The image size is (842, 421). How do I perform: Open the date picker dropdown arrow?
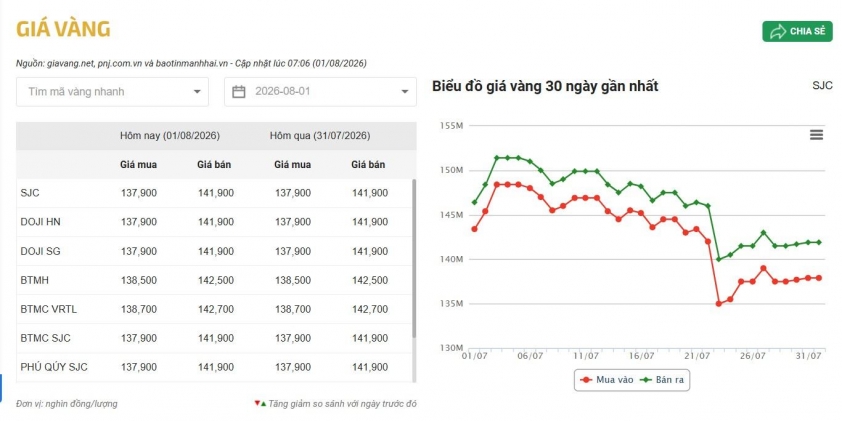[x=405, y=92]
